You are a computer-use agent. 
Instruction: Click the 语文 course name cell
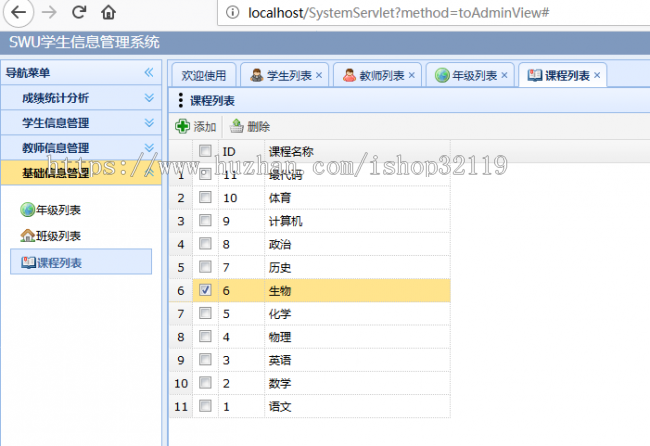click(357, 407)
